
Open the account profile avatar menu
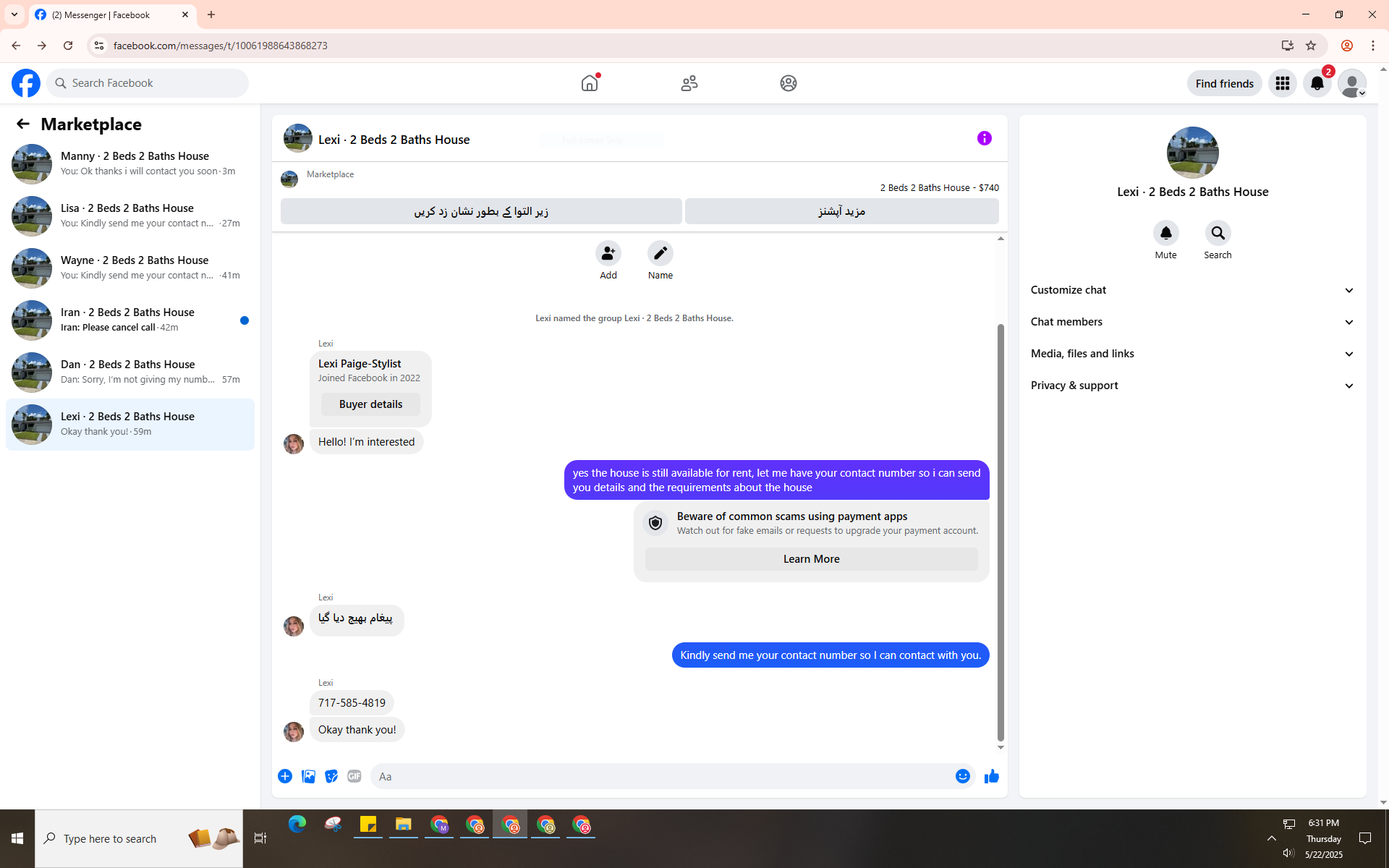point(1352,83)
